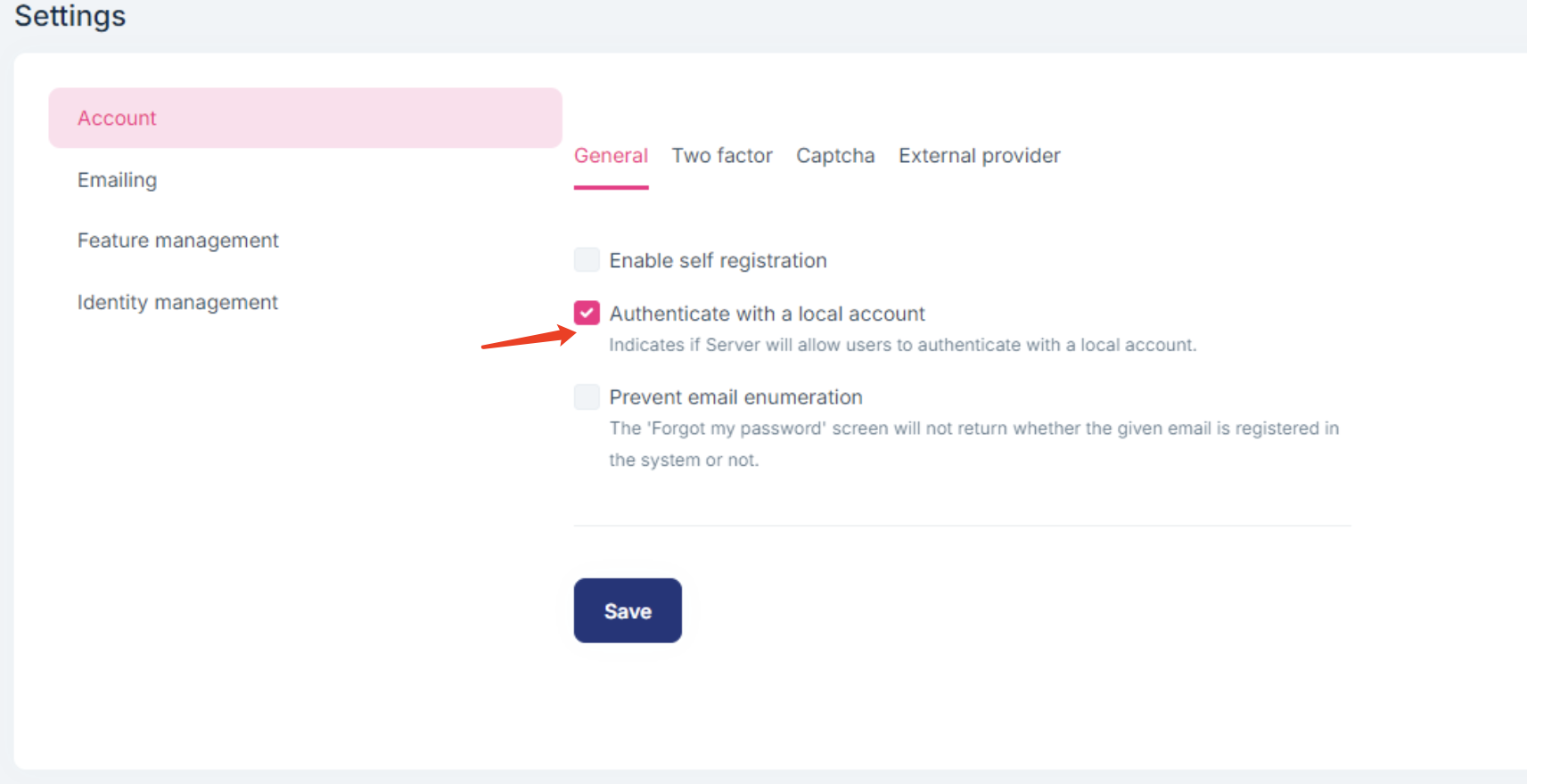Click the 'Forgot my password' description text
The width and height of the screenshot is (1560, 784).
point(973,429)
